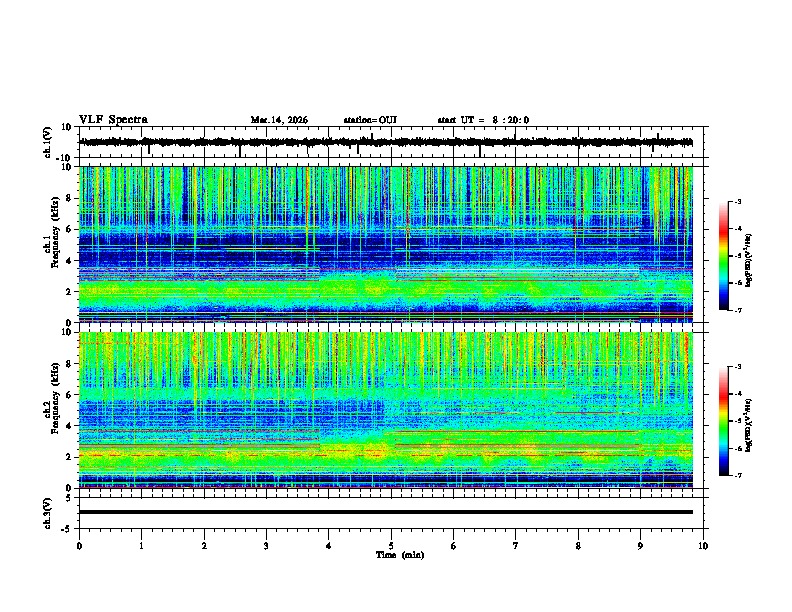
Task: Click the 'ch.1(V)' waveform axis label
Action: [48, 142]
